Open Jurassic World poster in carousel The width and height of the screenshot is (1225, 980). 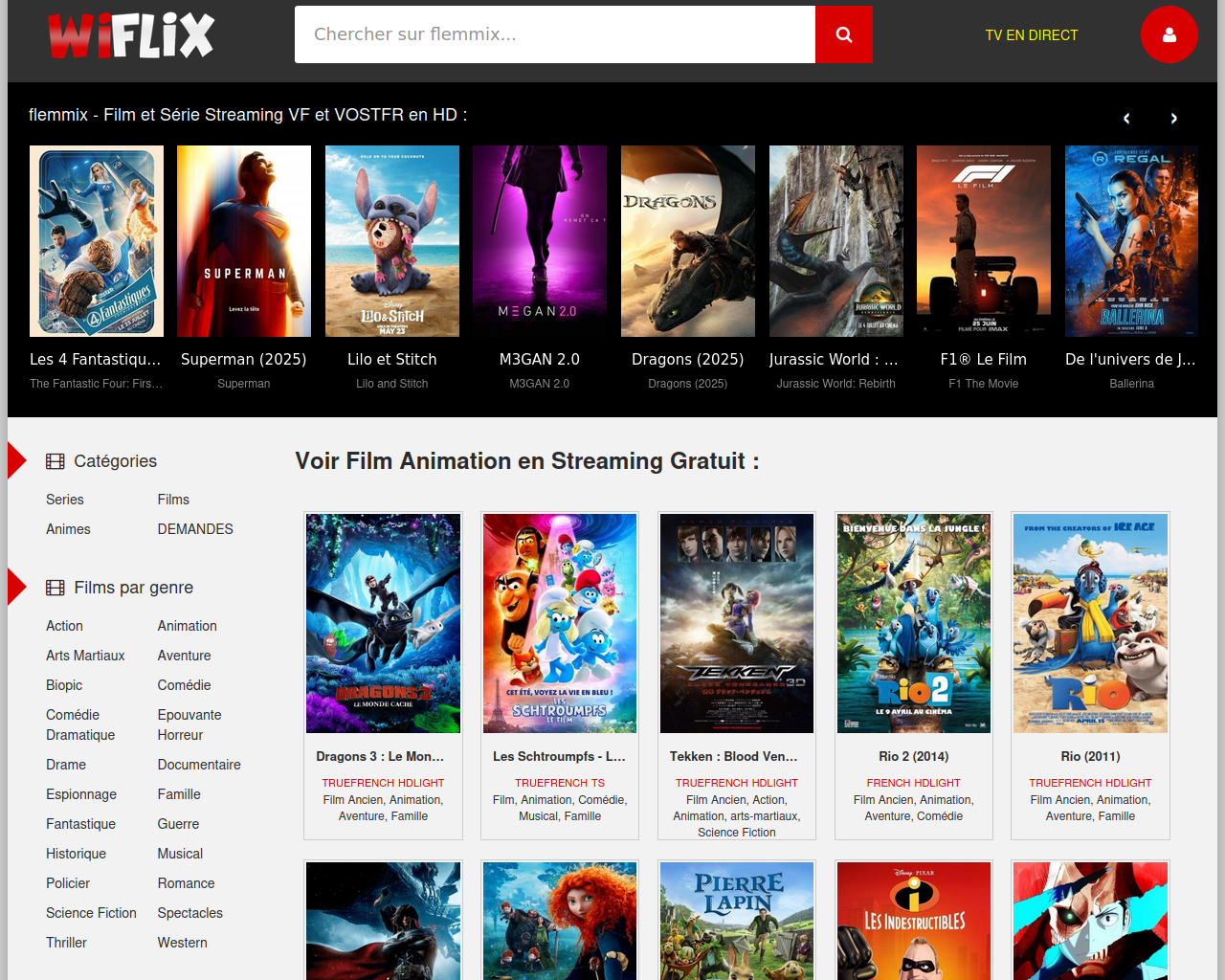pos(836,241)
